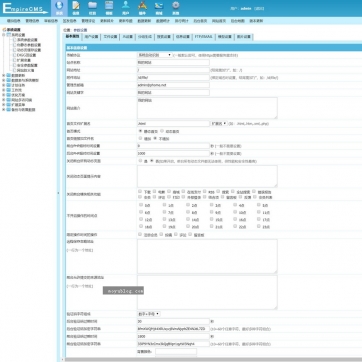Open the 信息 (Info) notepad icon in header

[x=76, y=6]
